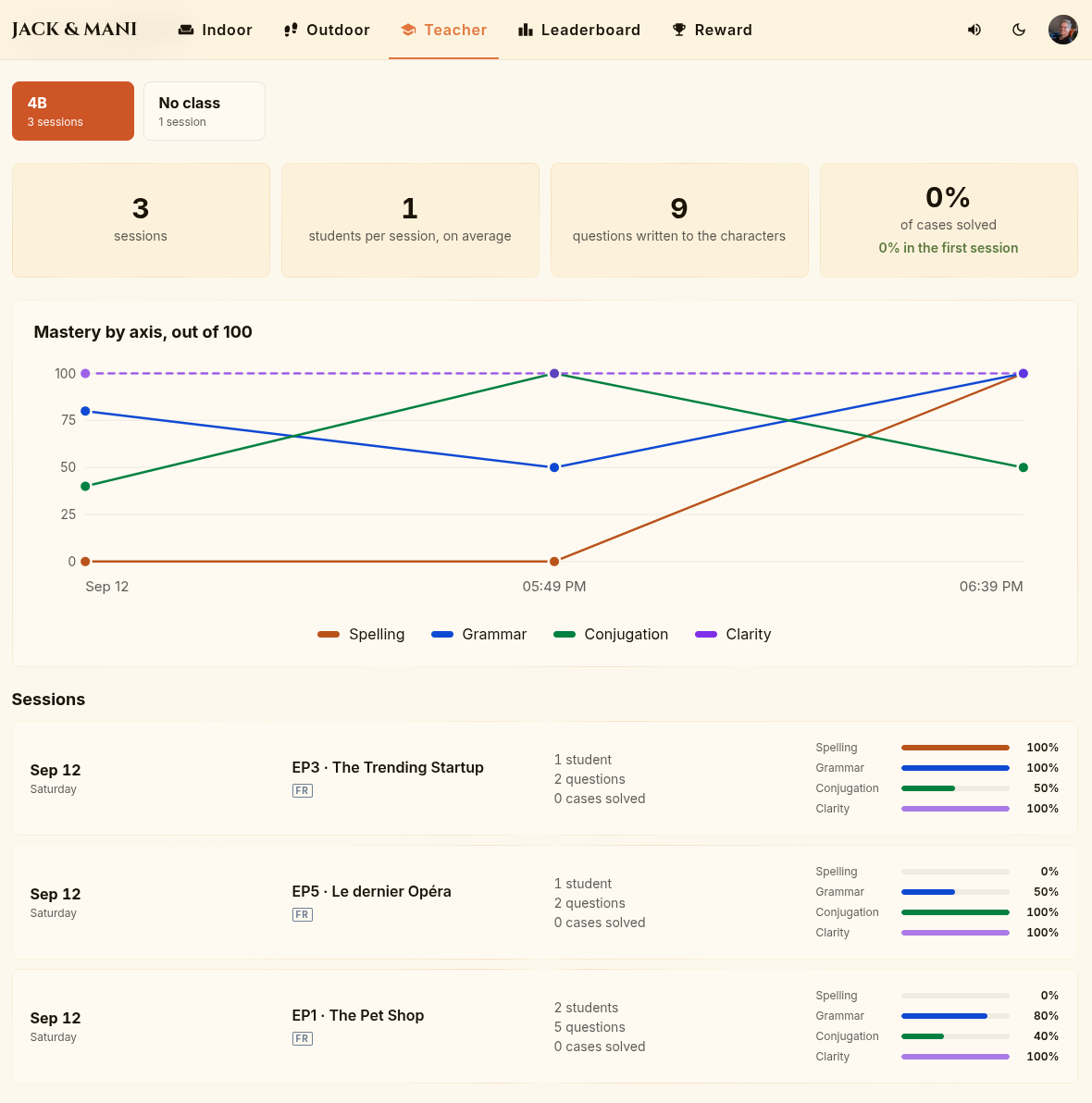Click the Grammar point at Sep 12
Screen dimensions: 1092x1103
point(85,411)
